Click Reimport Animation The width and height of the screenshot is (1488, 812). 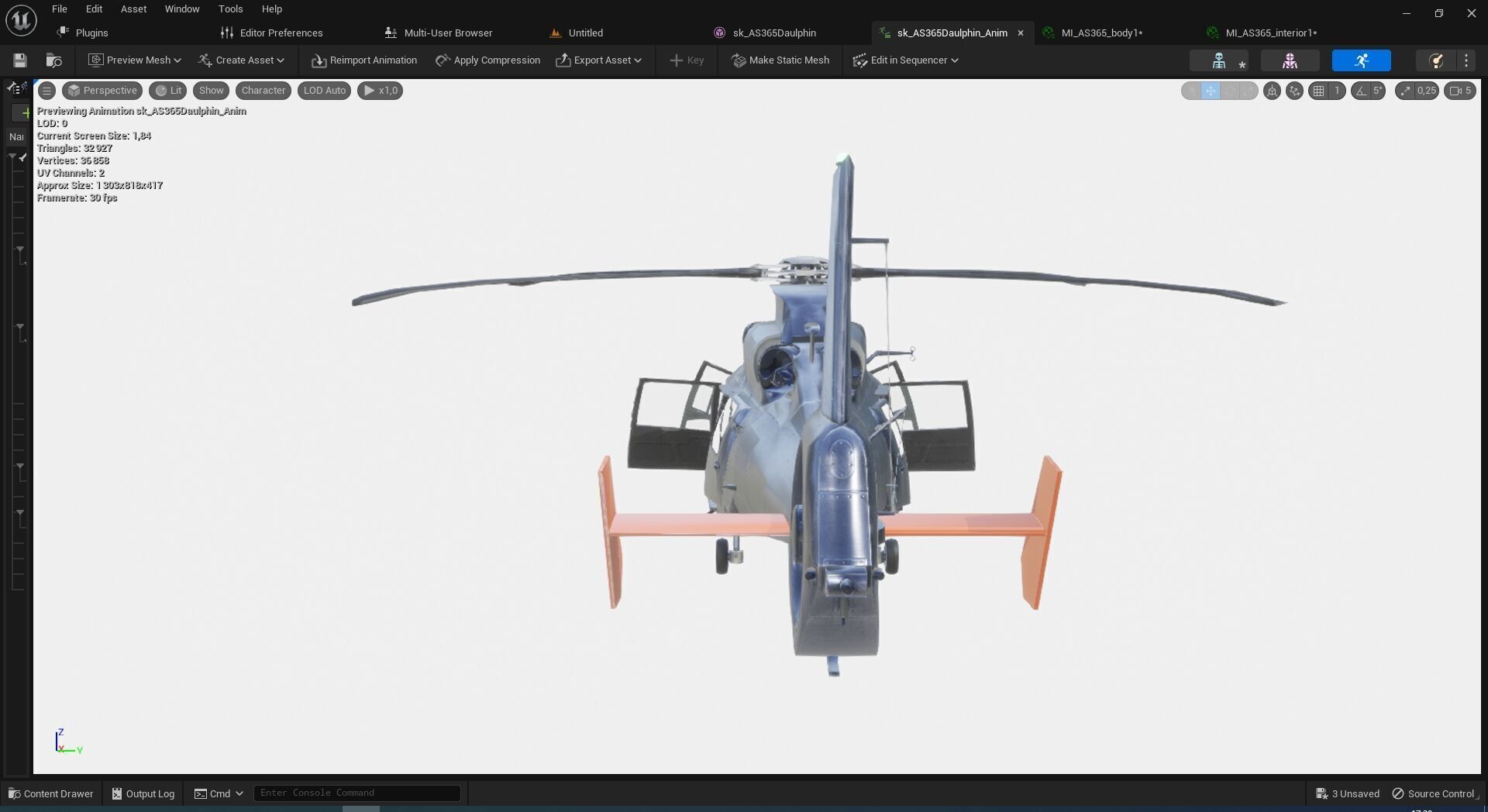(x=364, y=60)
